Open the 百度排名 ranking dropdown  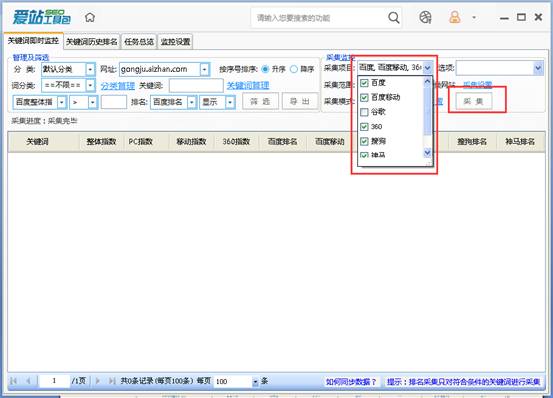pyautogui.click(x=192, y=102)
